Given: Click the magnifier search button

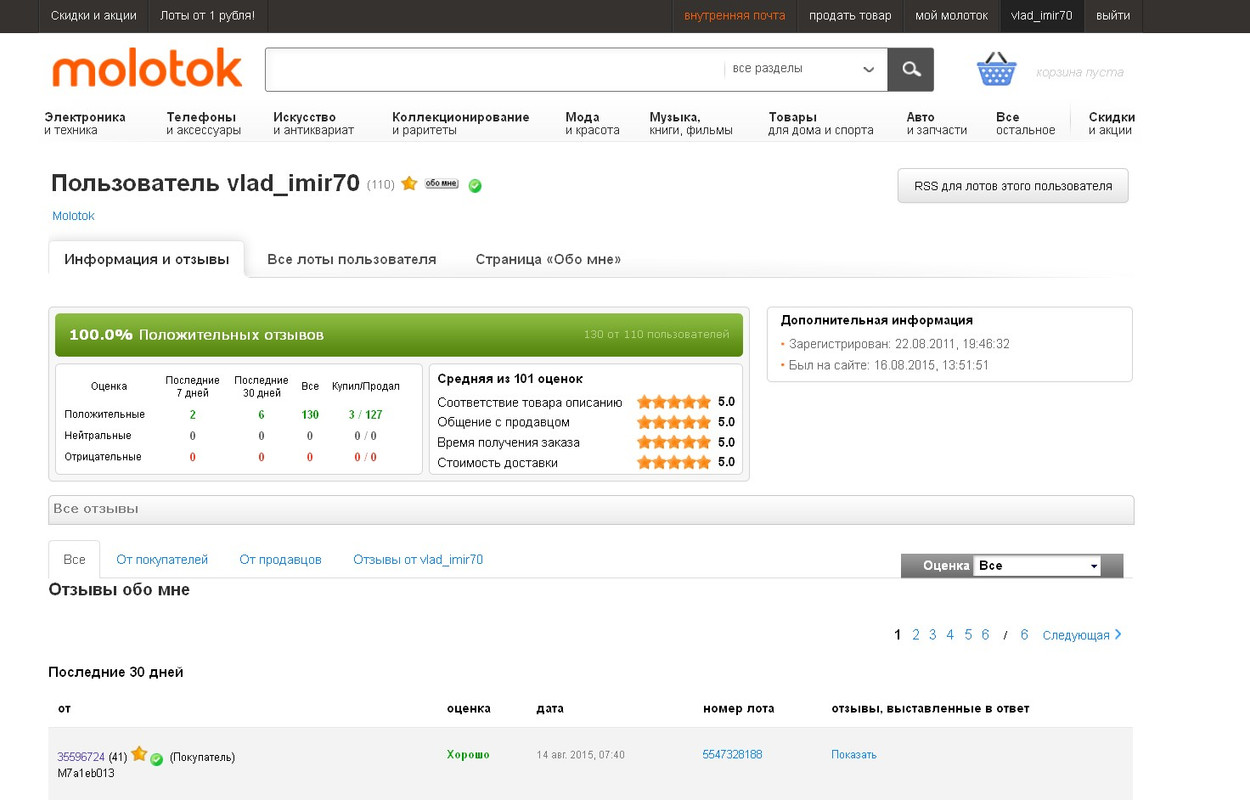Looking at the screenshot, I should [x=911, y=70].
